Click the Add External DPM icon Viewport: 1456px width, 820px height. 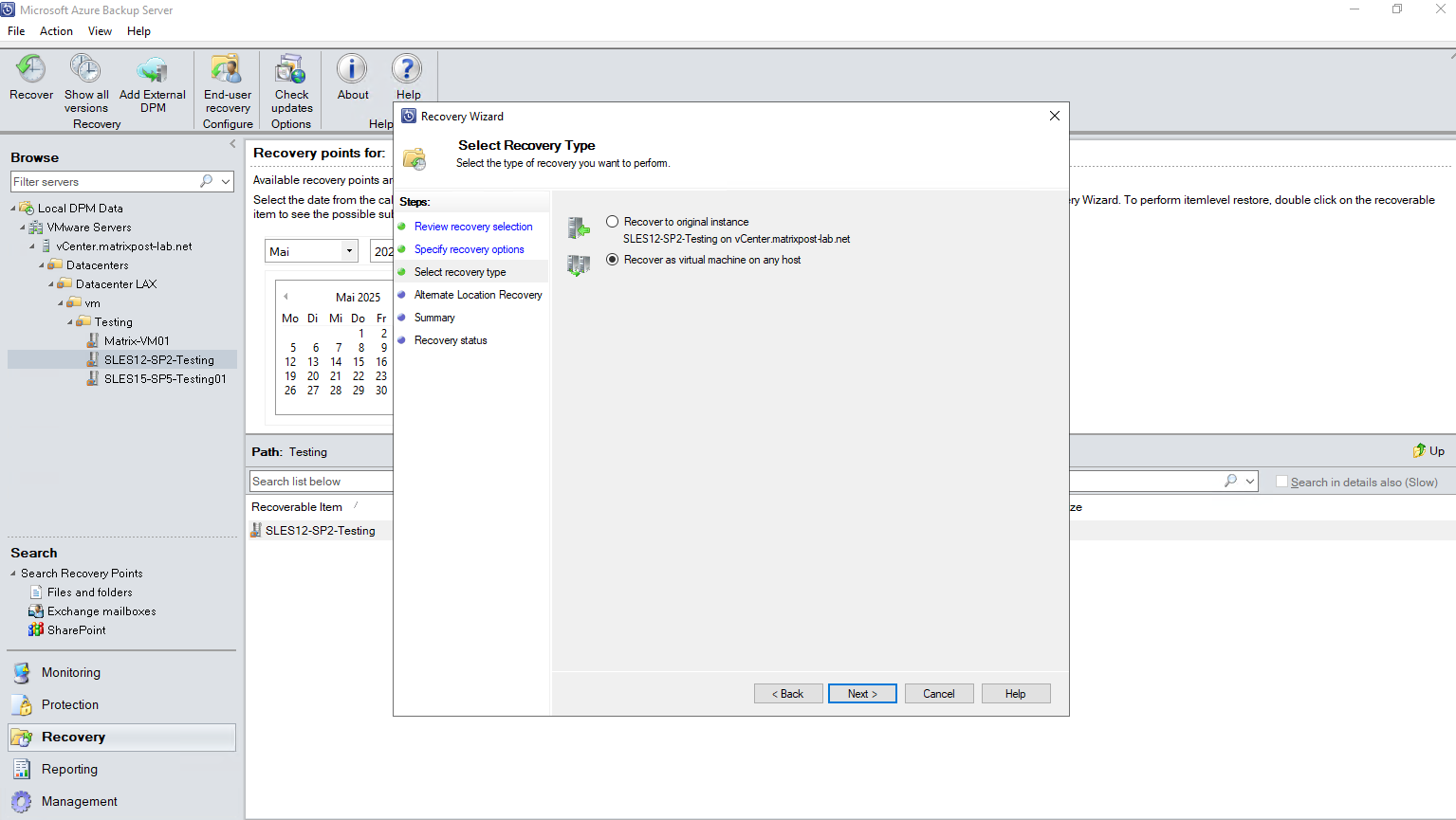(152, 69)
